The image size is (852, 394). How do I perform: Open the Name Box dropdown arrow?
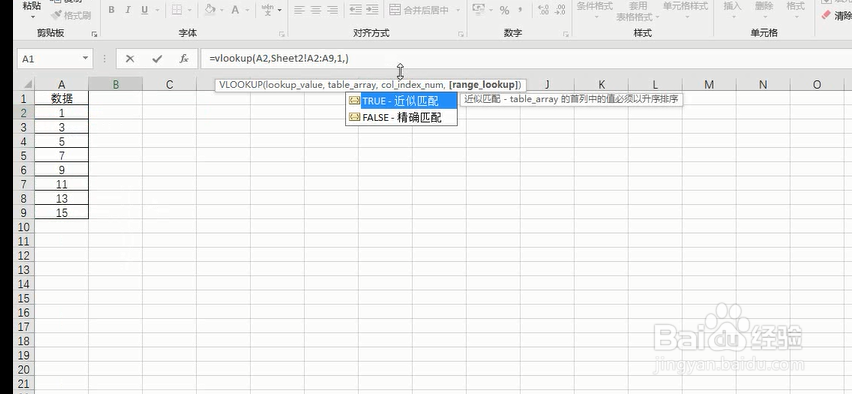pyautogui.click(x=85, y=59)
